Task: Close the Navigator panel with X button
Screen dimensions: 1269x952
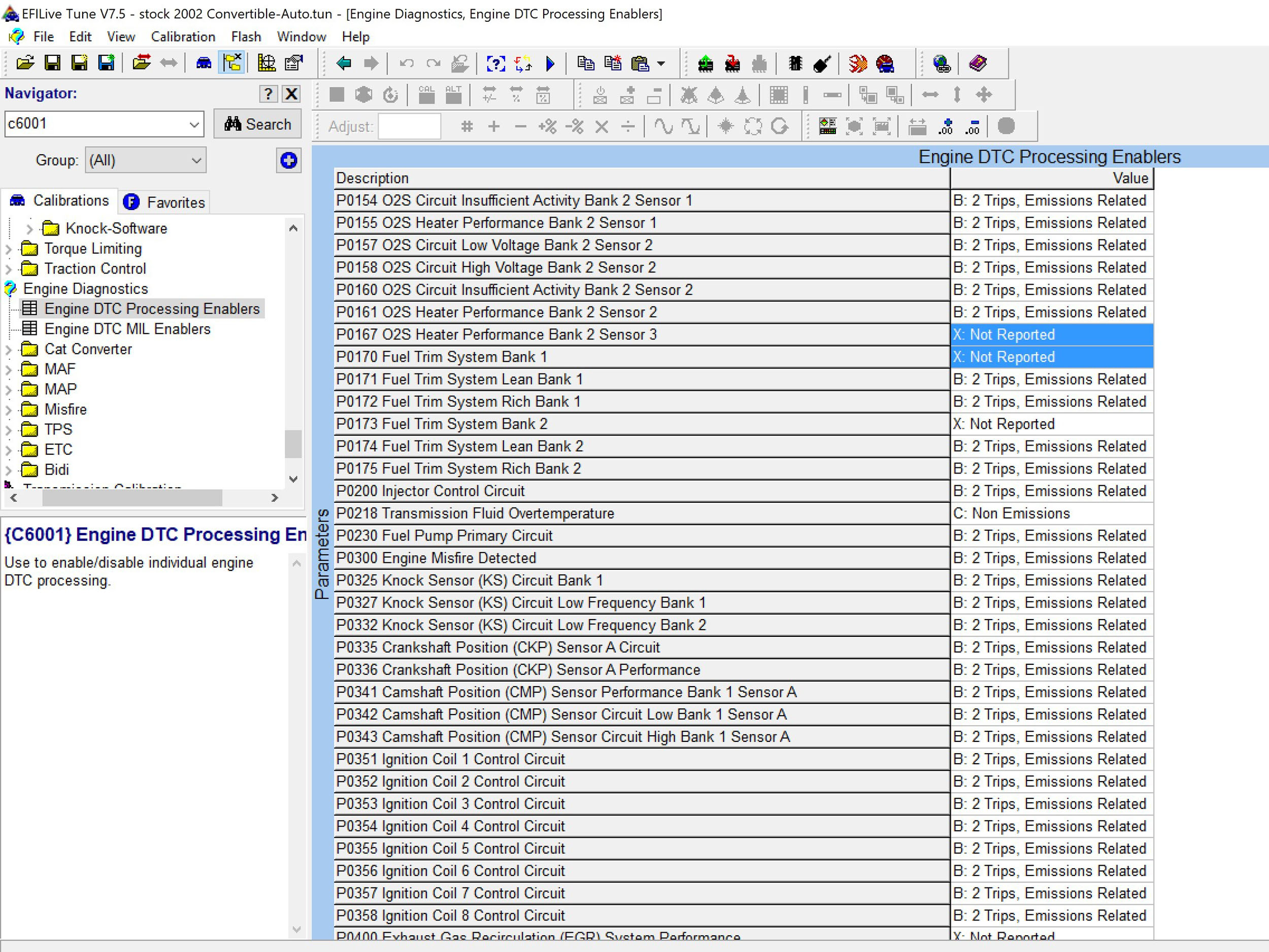Action: (x=291, y=93)
